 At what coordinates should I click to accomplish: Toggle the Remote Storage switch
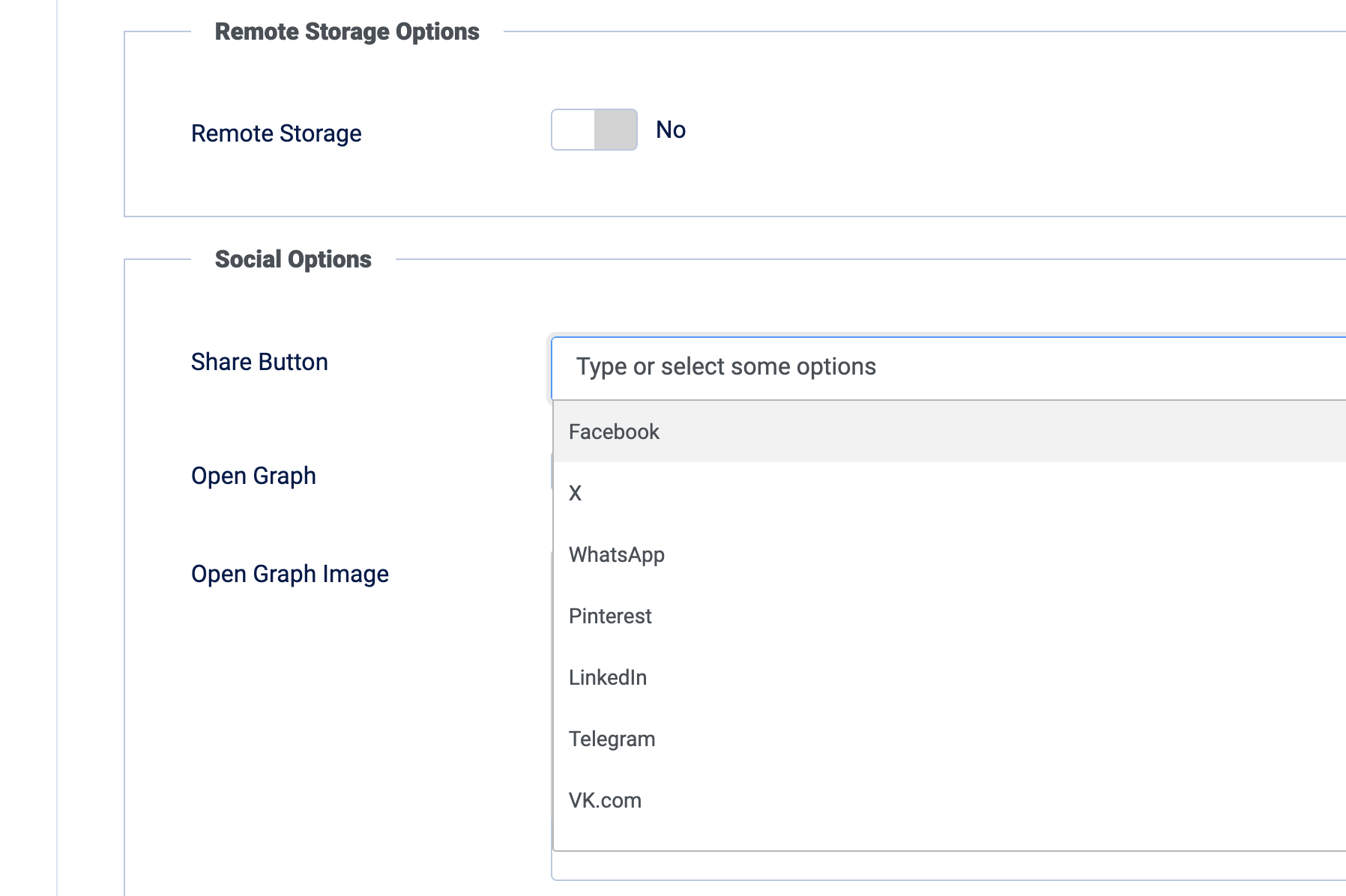(x=594, y=130)
